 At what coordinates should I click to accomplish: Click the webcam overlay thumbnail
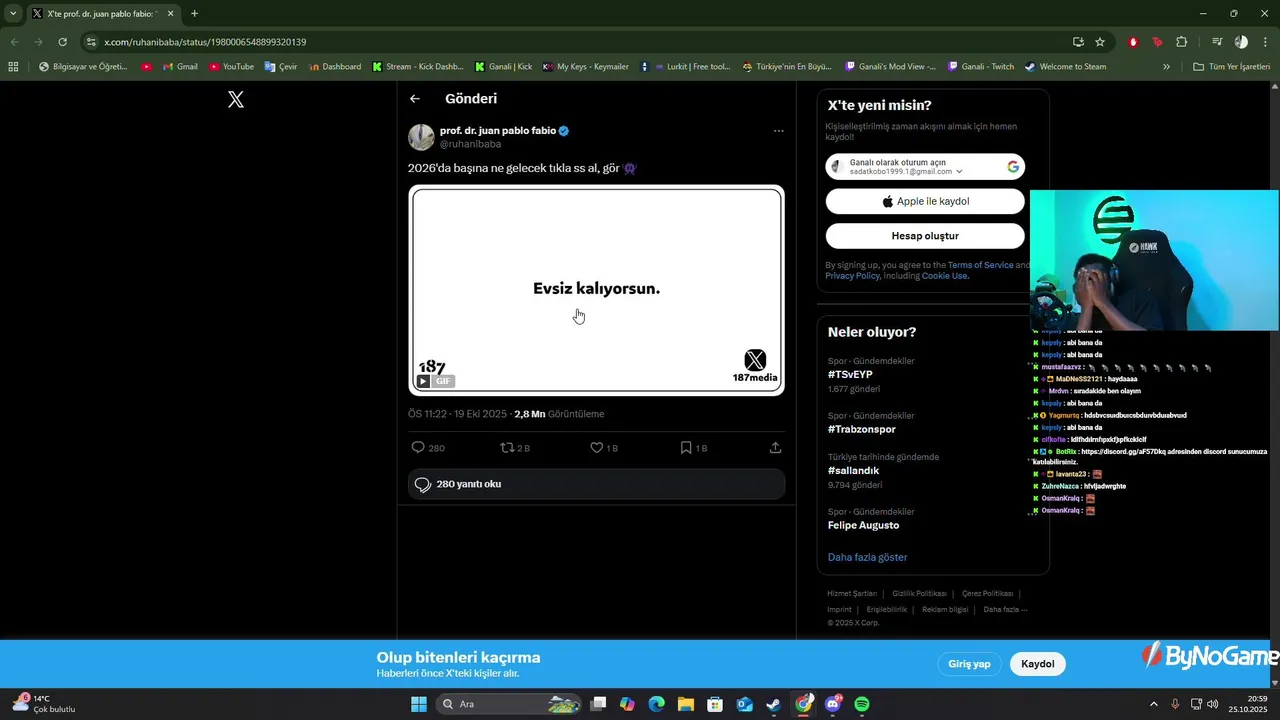1154,260
